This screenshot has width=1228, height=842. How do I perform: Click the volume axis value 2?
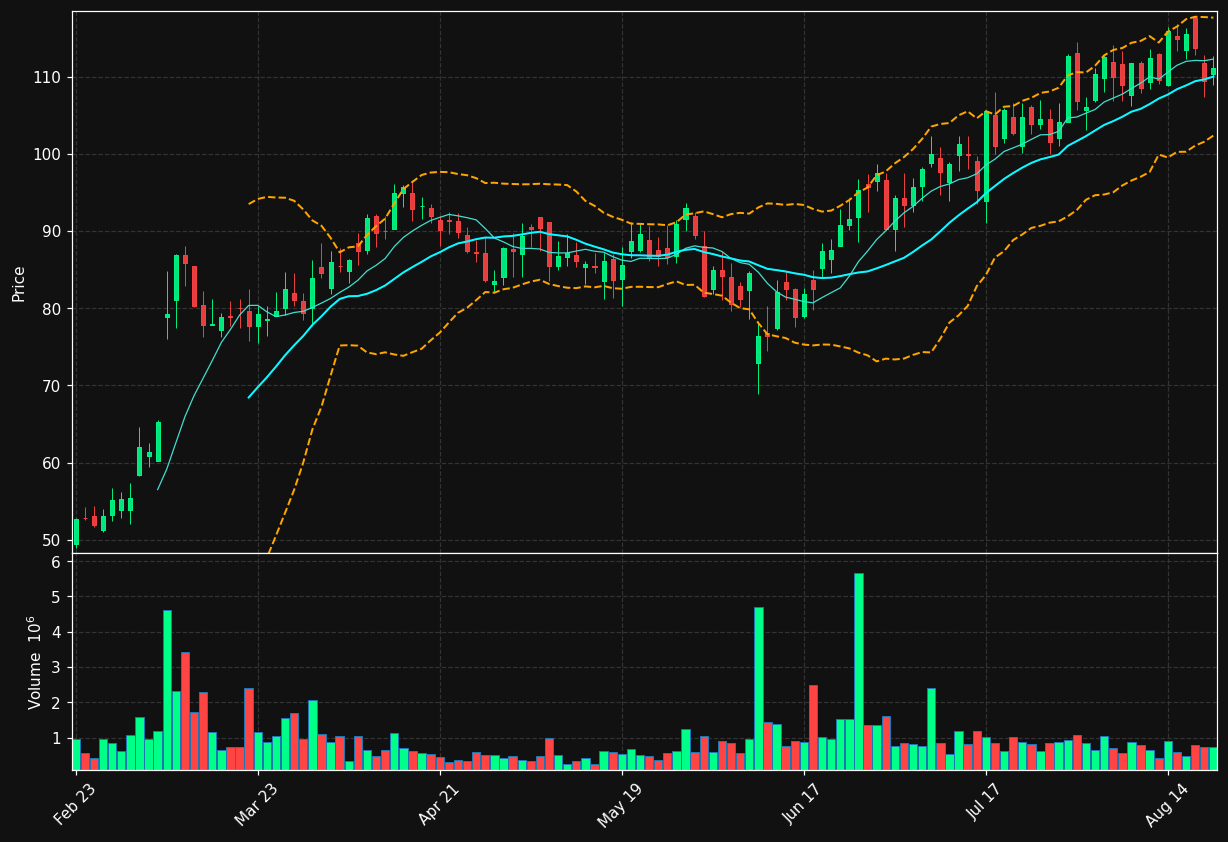pyautogui.click(x=57, y=703)
